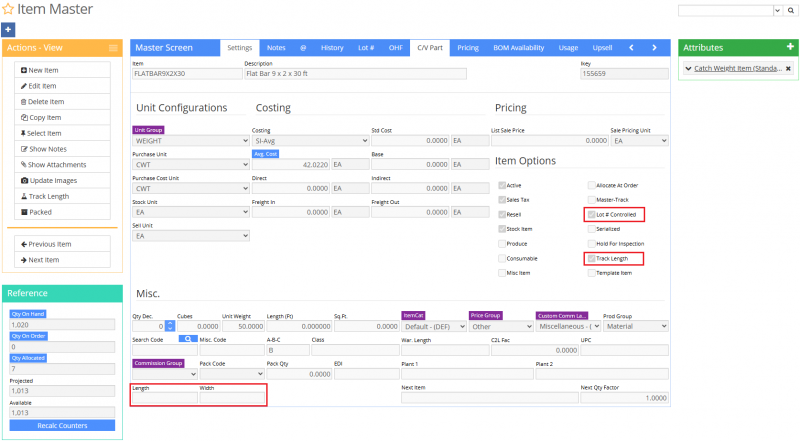Add a new attribute with the plus icon
Image resolution: width=800 pixels, height=441 pixels.
[790, 47]
